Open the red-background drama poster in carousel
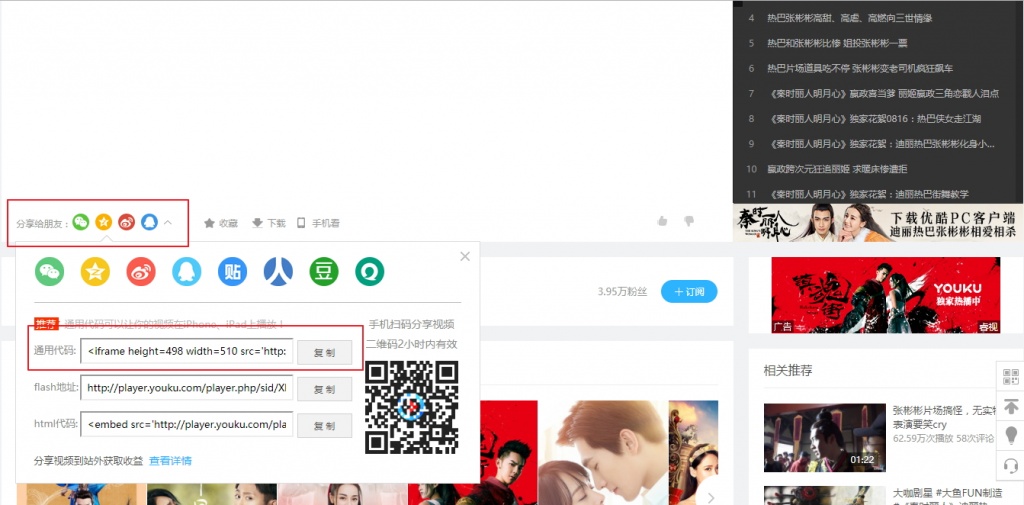 [508, 453]
